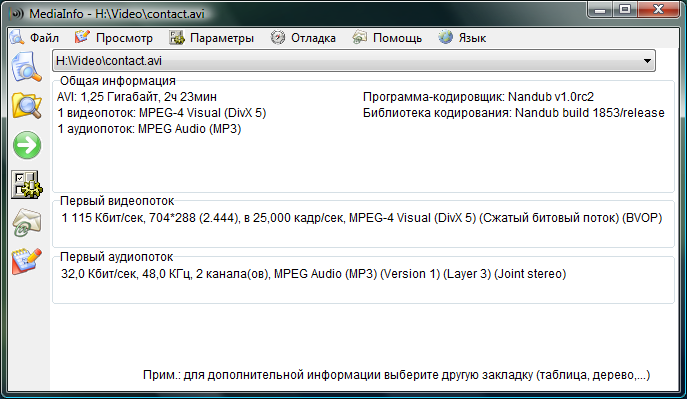Viewport: 687px width, 399px height.
Task: Expand the file path dropdown arrow
Action: (x=647, y=61)
